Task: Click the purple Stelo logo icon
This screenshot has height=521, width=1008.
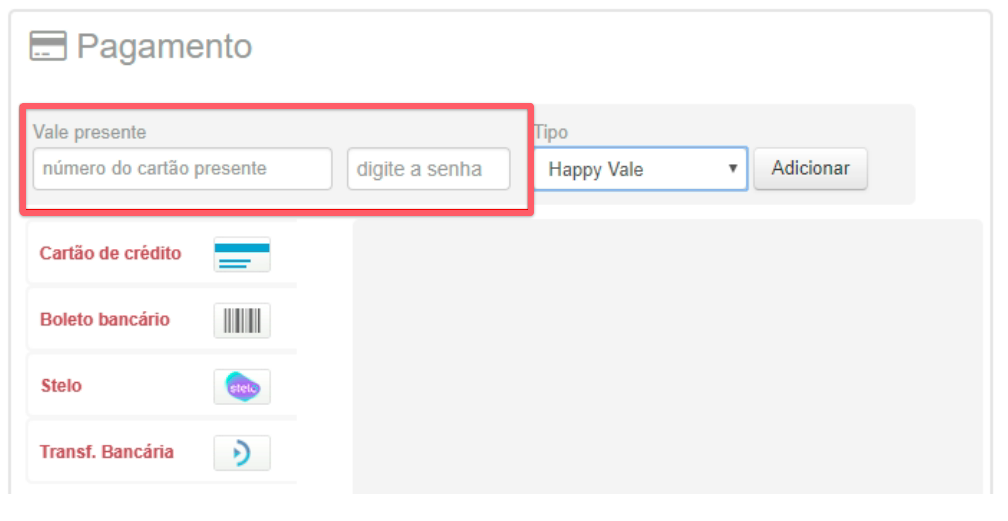Action: (x=242, y=386)
